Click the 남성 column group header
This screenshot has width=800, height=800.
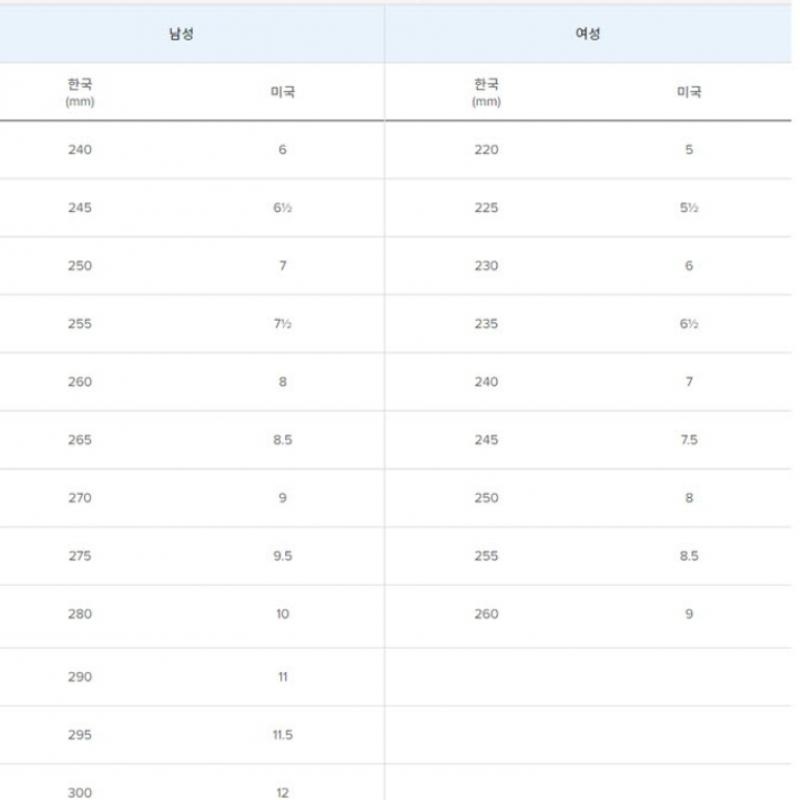(181, 34)
